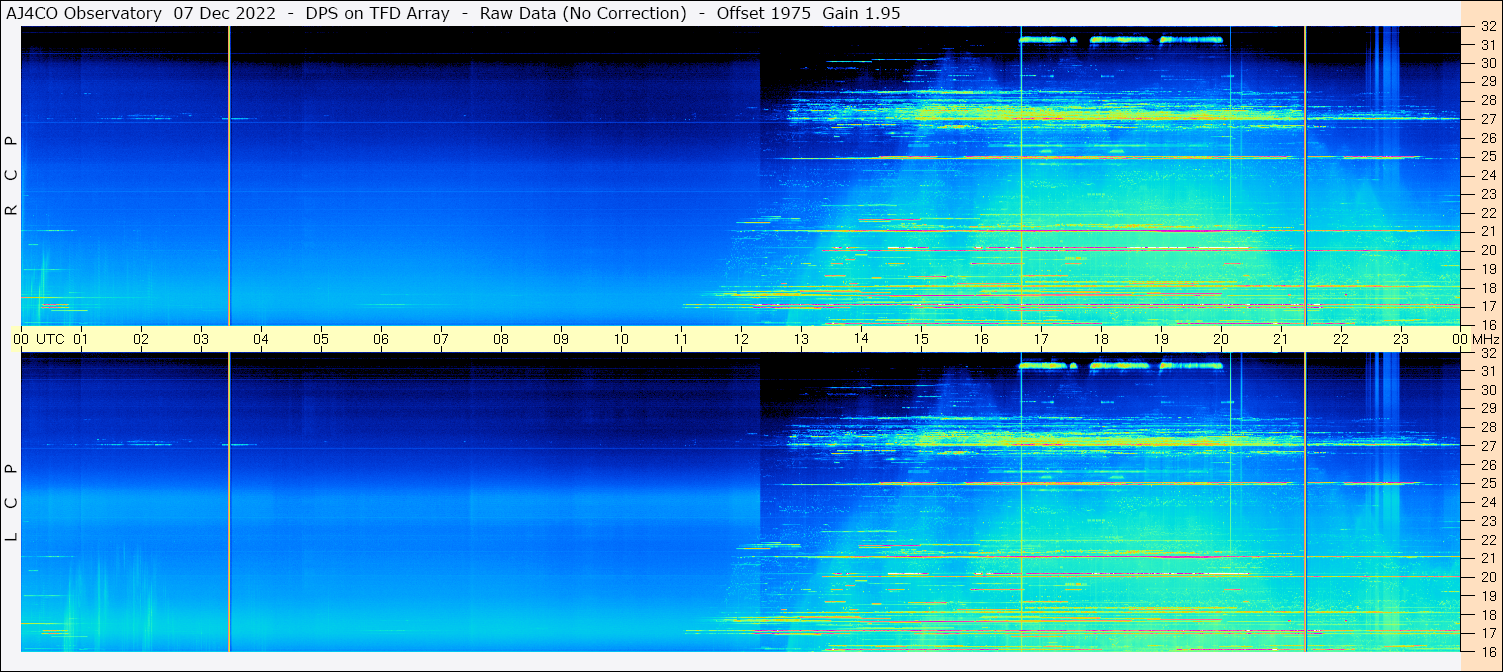Click '31' on LCP frequency scale
This screenshot has width=1503, height=672.
(1488, 371)
